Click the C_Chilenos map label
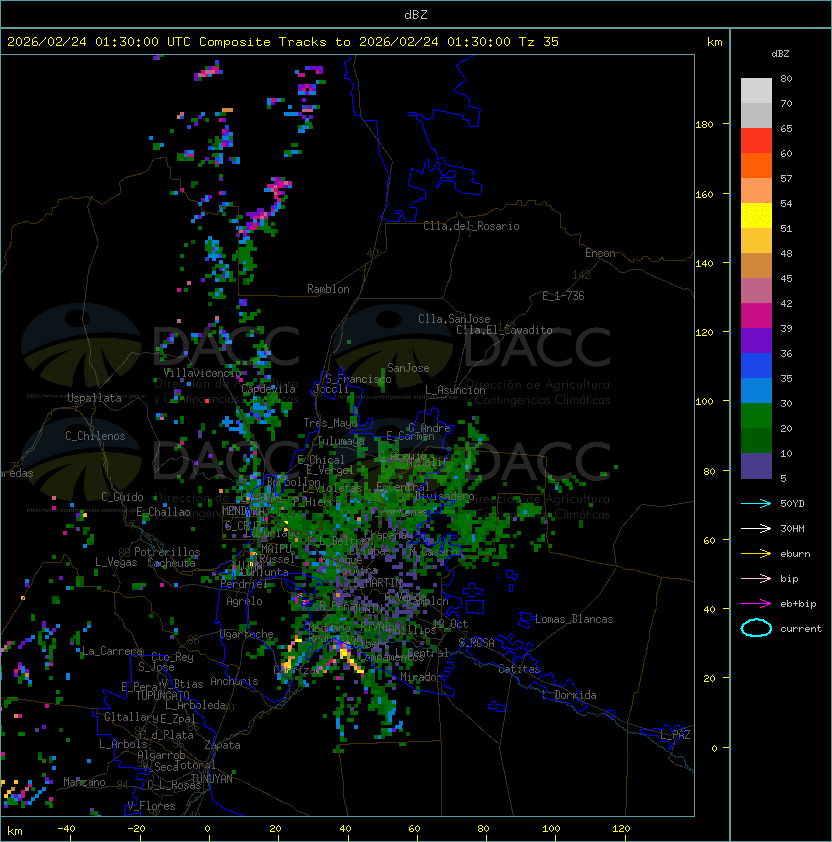 [x=95, y=436]
